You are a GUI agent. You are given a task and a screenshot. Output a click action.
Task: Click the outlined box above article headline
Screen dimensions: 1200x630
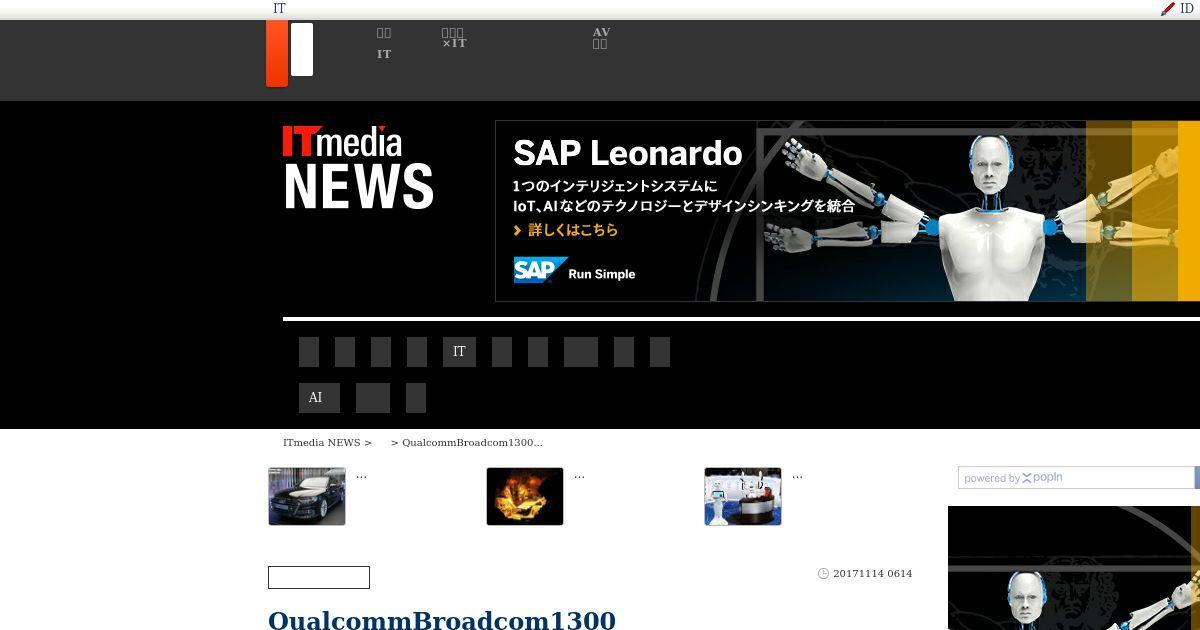pos(319,577)
